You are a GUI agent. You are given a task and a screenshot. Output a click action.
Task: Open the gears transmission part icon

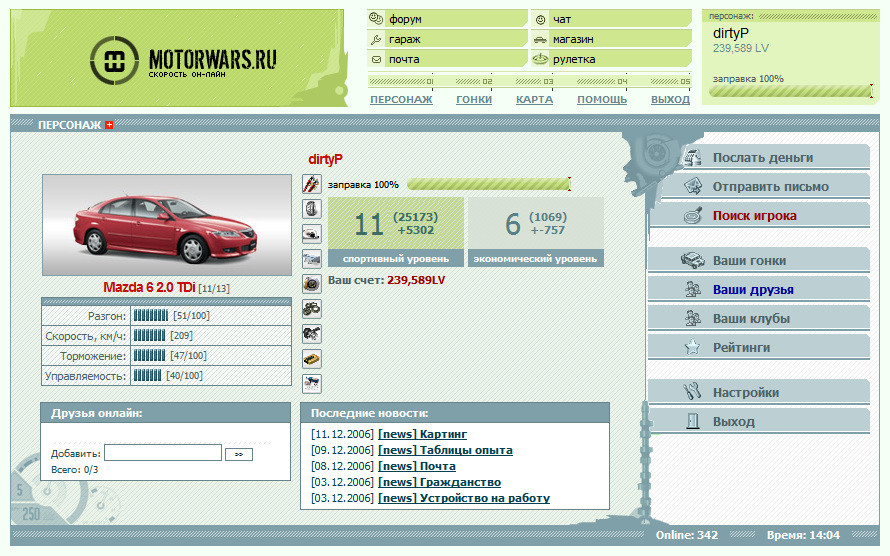tap(312, 309)
